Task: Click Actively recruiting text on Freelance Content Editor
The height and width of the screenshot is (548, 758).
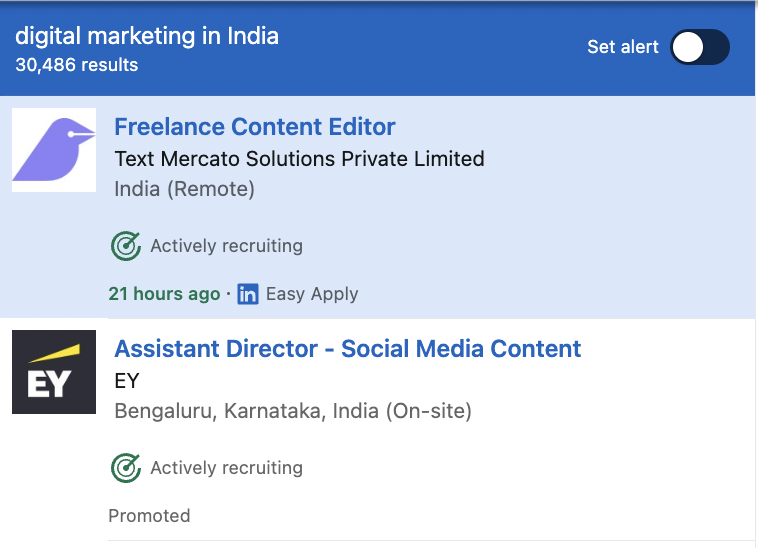Action: point(226,246)
